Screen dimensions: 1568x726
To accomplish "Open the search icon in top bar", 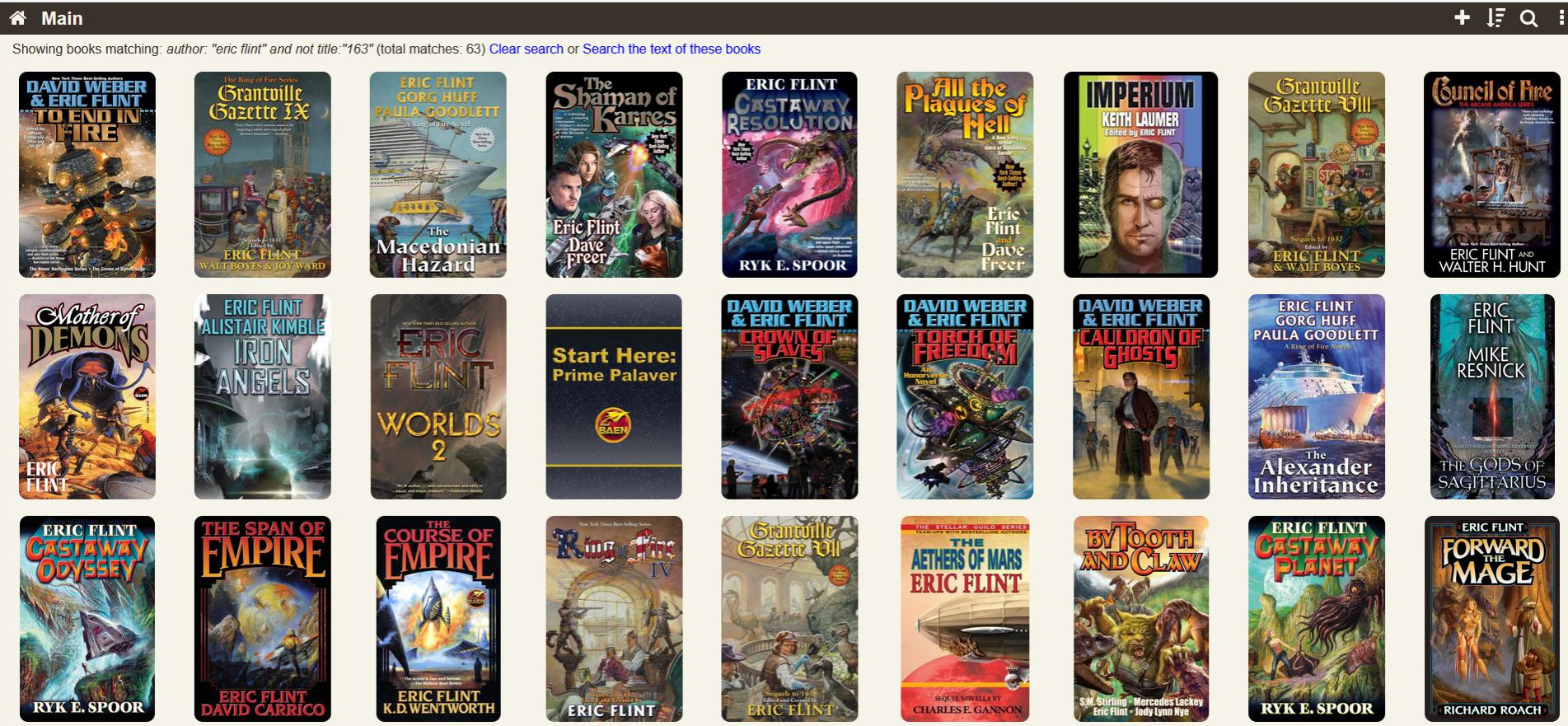I will tap(1528, 18).
